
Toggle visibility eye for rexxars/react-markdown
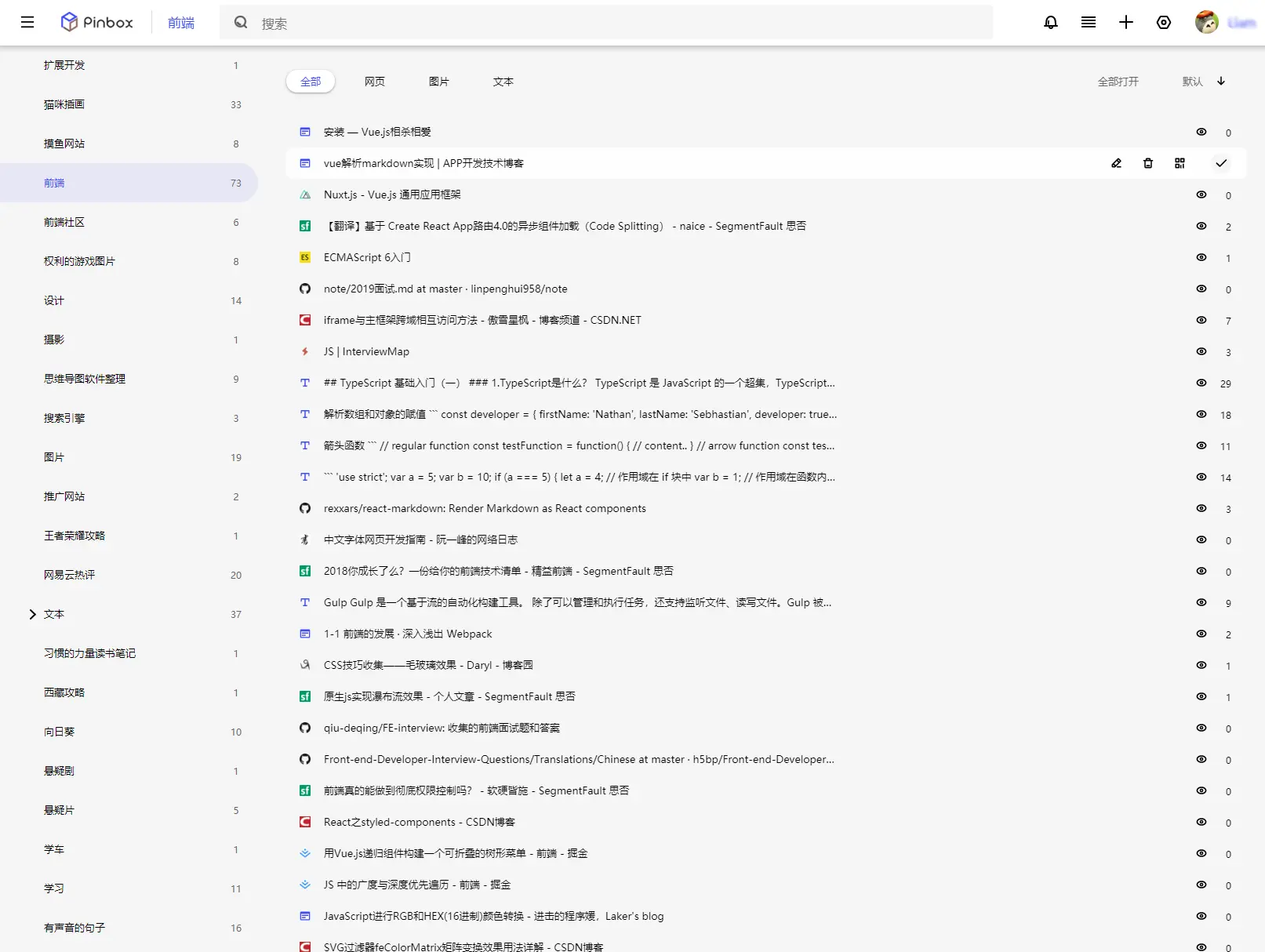point(1201,508)
